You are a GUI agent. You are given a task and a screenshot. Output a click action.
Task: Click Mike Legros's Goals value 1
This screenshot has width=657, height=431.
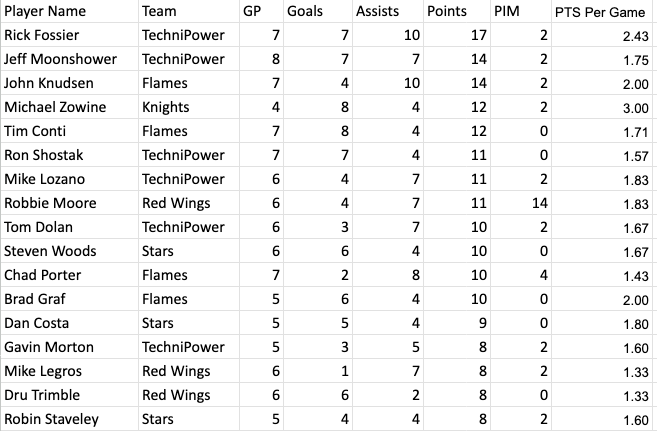pos(318,371)
